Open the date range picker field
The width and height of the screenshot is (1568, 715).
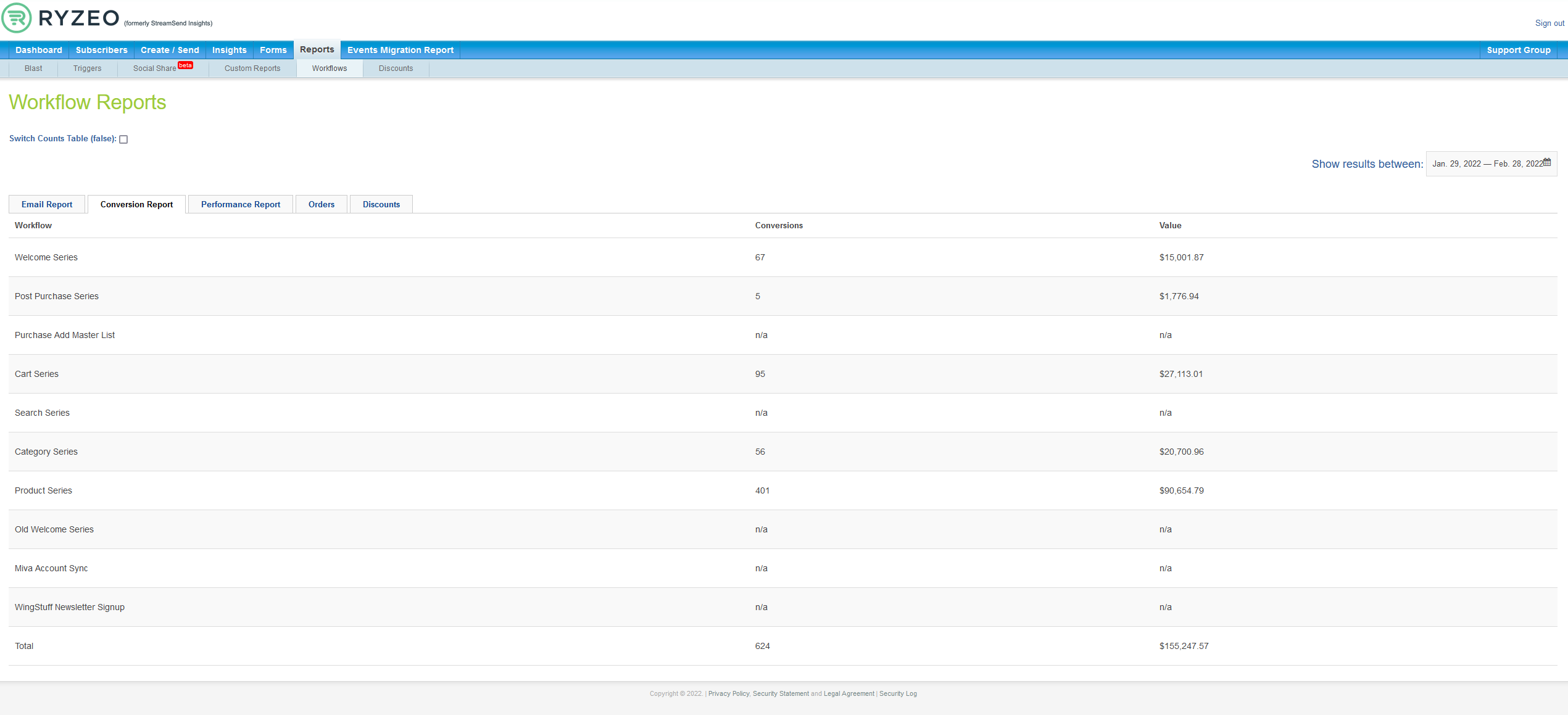point(1486,164)
